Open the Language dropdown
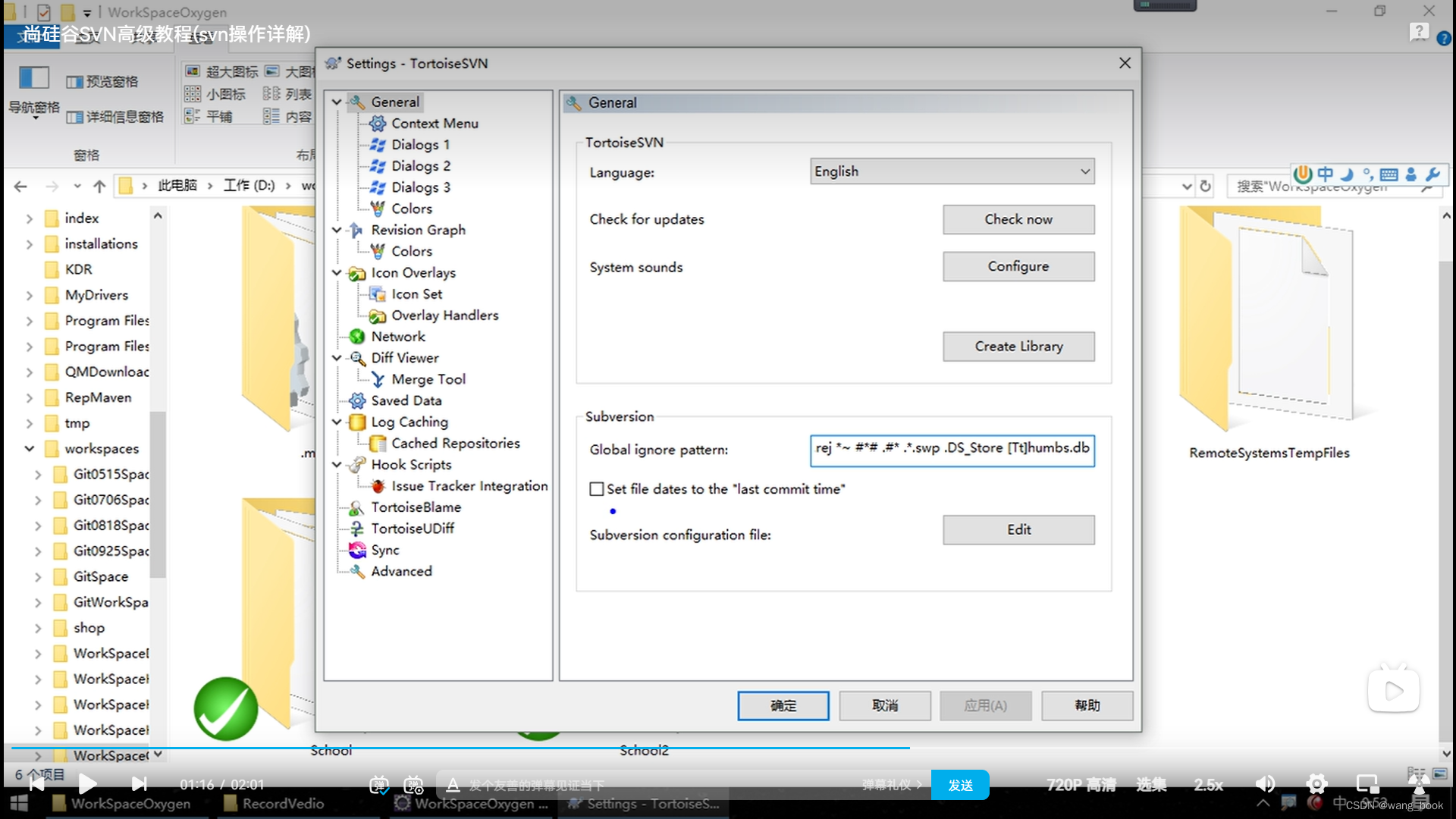 click(x=952, y=171)
